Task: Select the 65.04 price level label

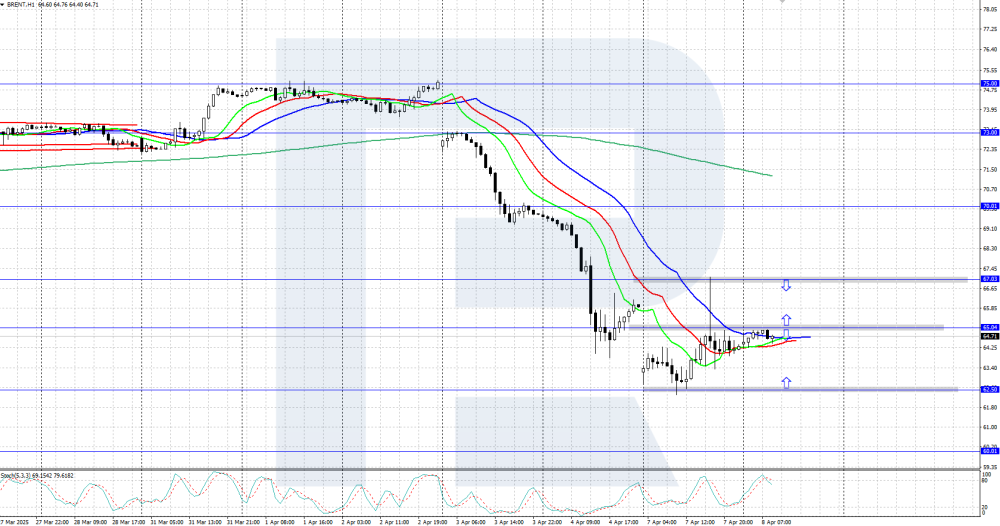Action: click(x=990, y=327)
